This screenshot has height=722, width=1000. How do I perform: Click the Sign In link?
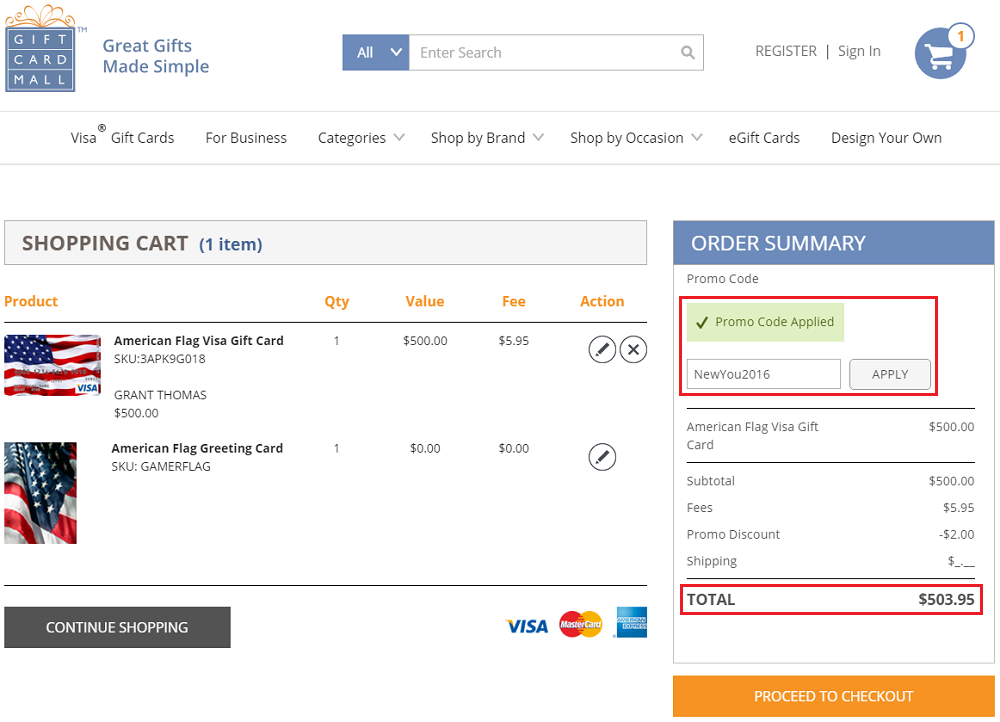tap(859, 51)
